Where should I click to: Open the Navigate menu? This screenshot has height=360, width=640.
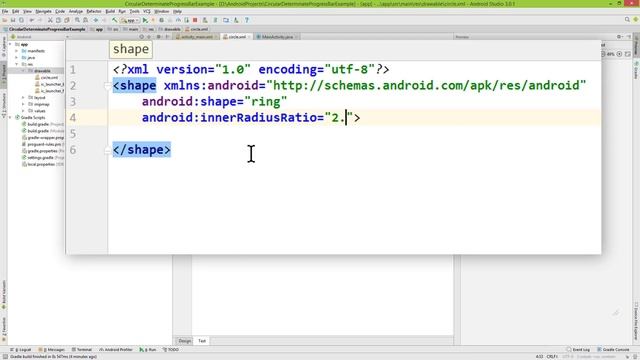point(43,11)
